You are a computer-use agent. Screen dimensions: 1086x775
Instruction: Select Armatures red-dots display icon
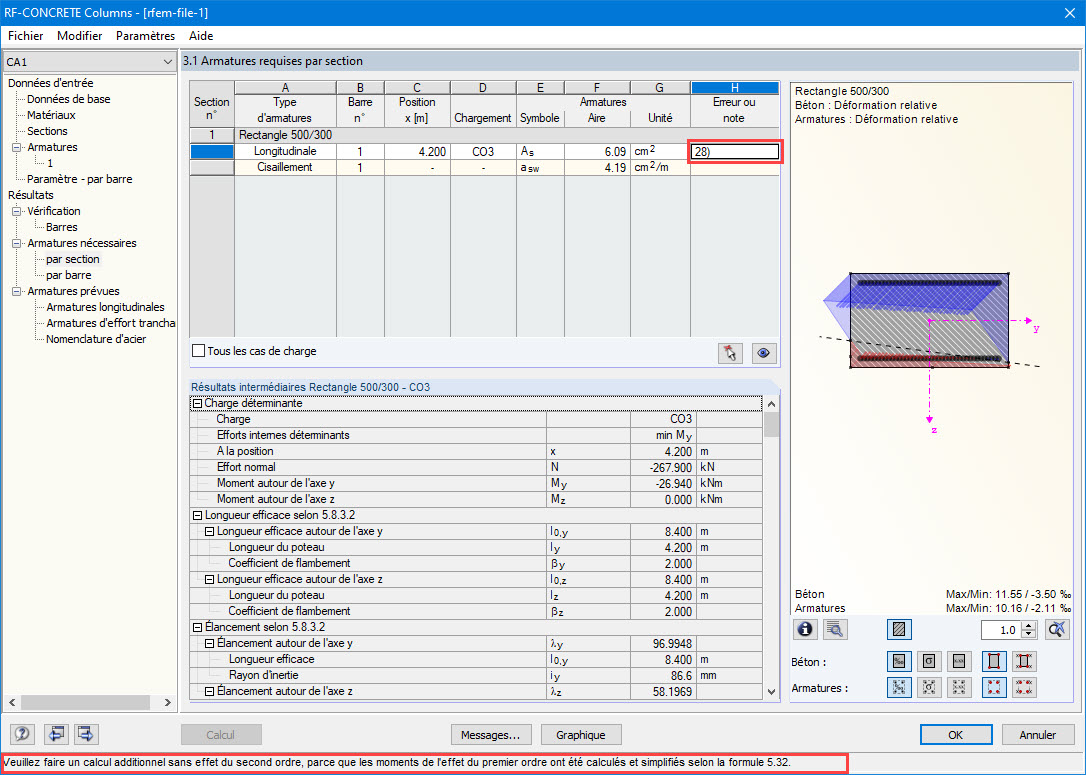coord(994,687)
